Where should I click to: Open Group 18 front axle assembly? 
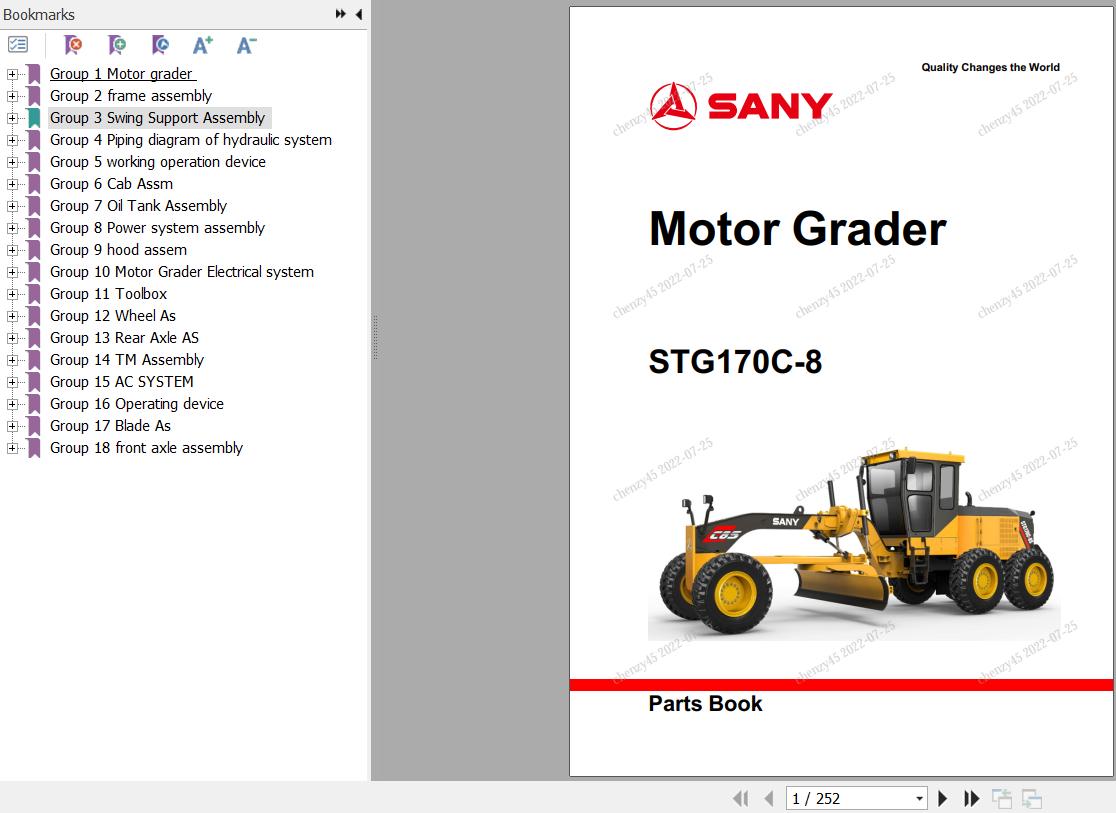(146, 448)
